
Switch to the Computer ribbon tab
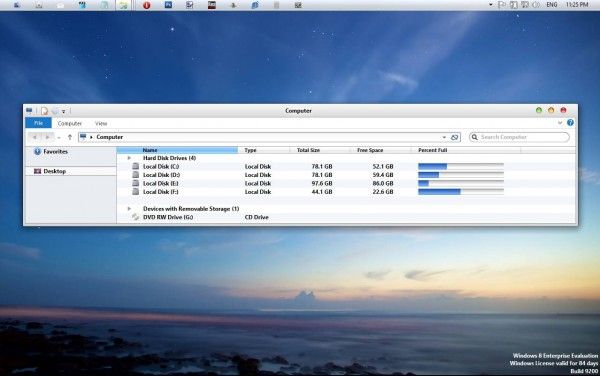tap(70, 123)
